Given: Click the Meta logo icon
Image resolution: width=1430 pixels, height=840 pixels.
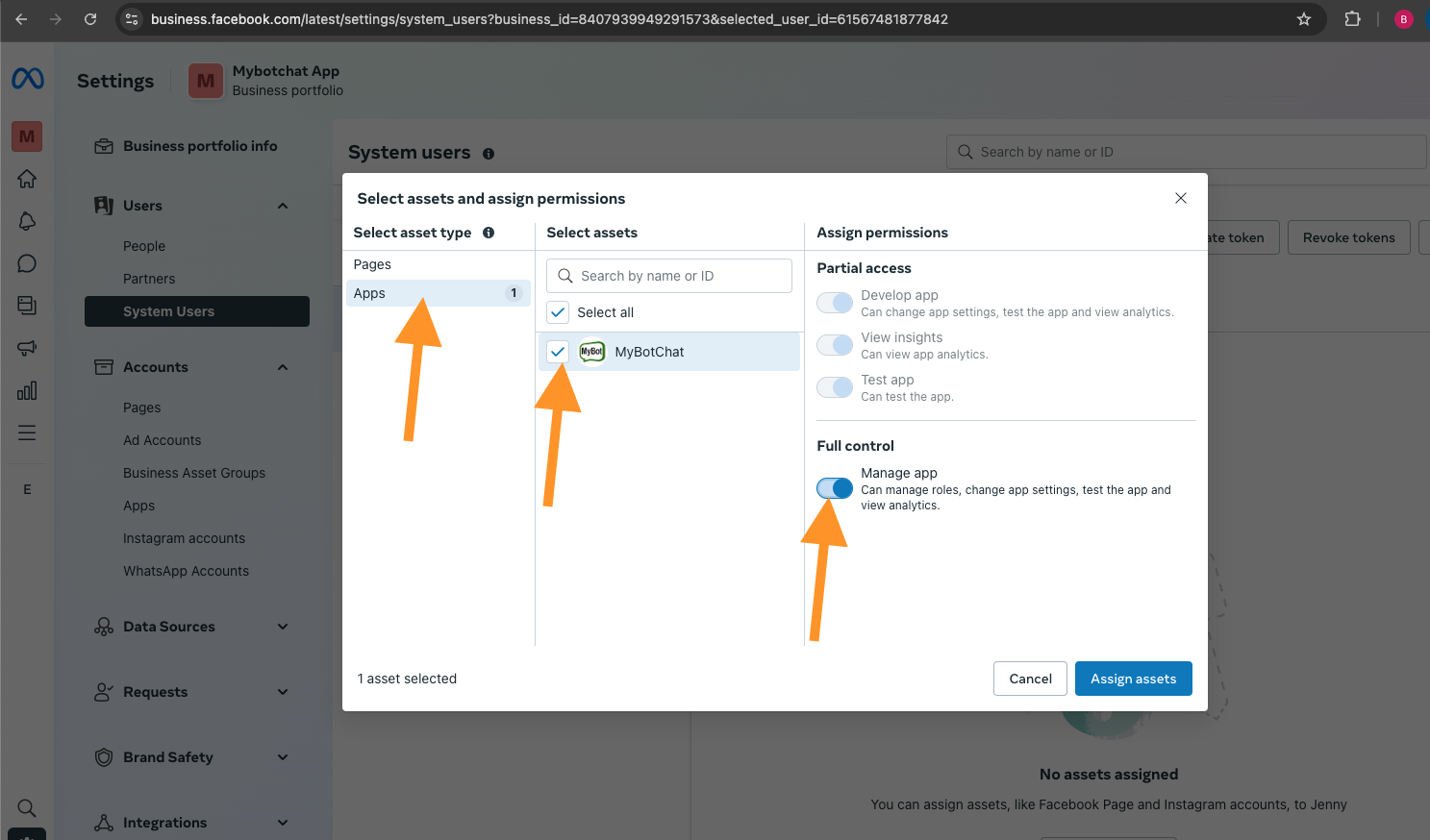Looking at the screenshot, I should (x=28, y=79).
